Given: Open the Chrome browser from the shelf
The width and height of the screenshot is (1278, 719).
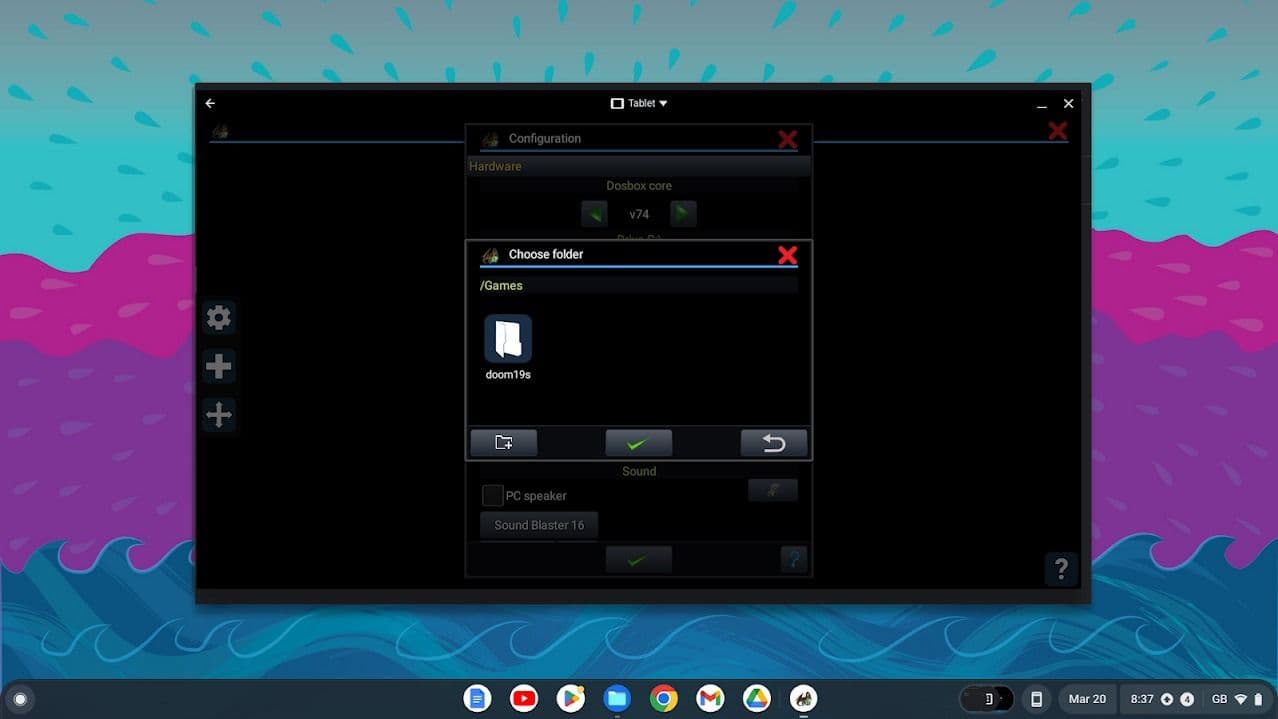Looking at the screenshot, I should click(x=663, y=698).
